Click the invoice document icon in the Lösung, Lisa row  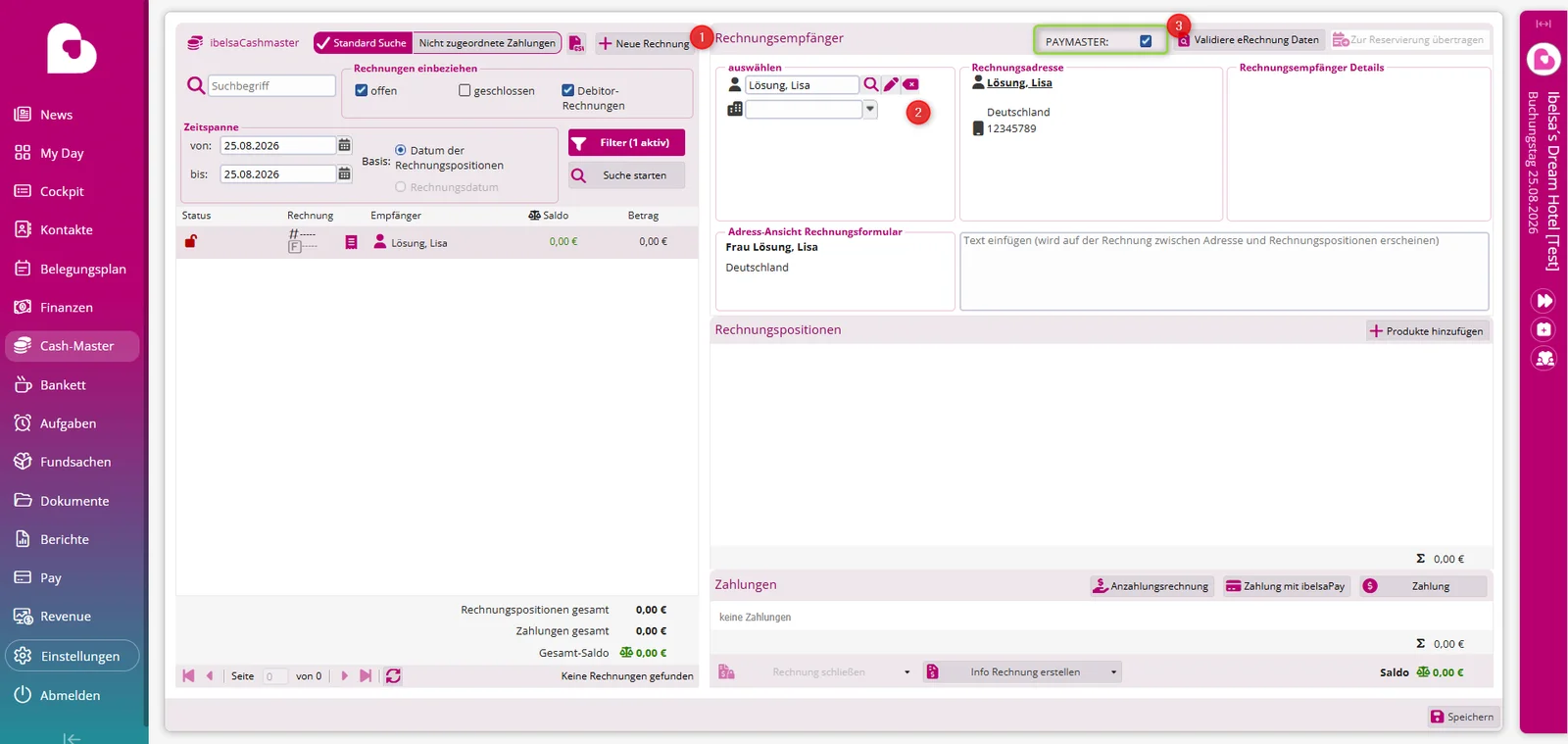point(351,242)
